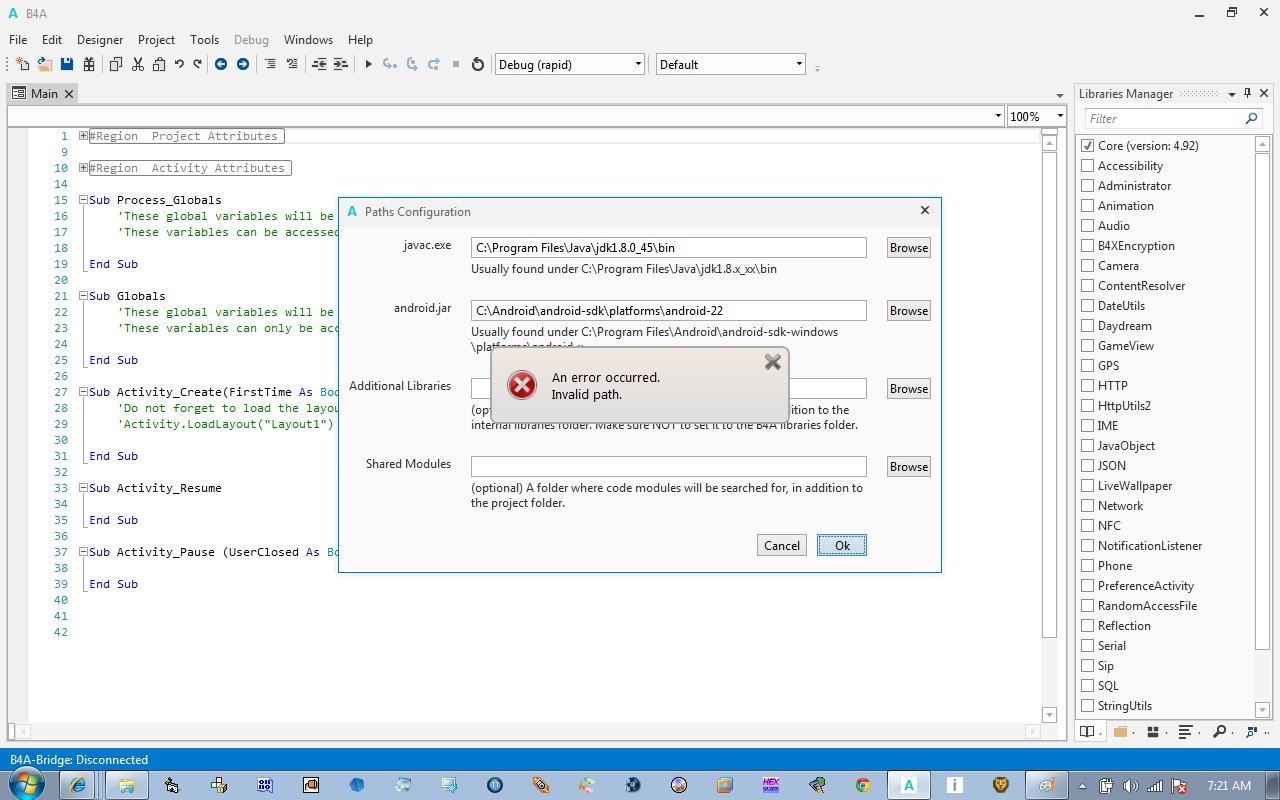
Task: Click the Cut scissors icon
Action: click(138, 64)
